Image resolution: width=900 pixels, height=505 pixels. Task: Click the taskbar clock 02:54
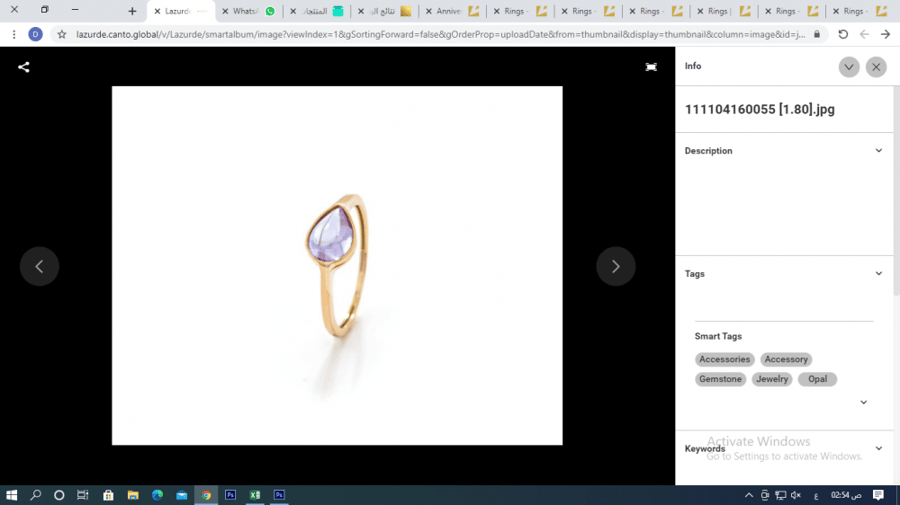(846, 495)
